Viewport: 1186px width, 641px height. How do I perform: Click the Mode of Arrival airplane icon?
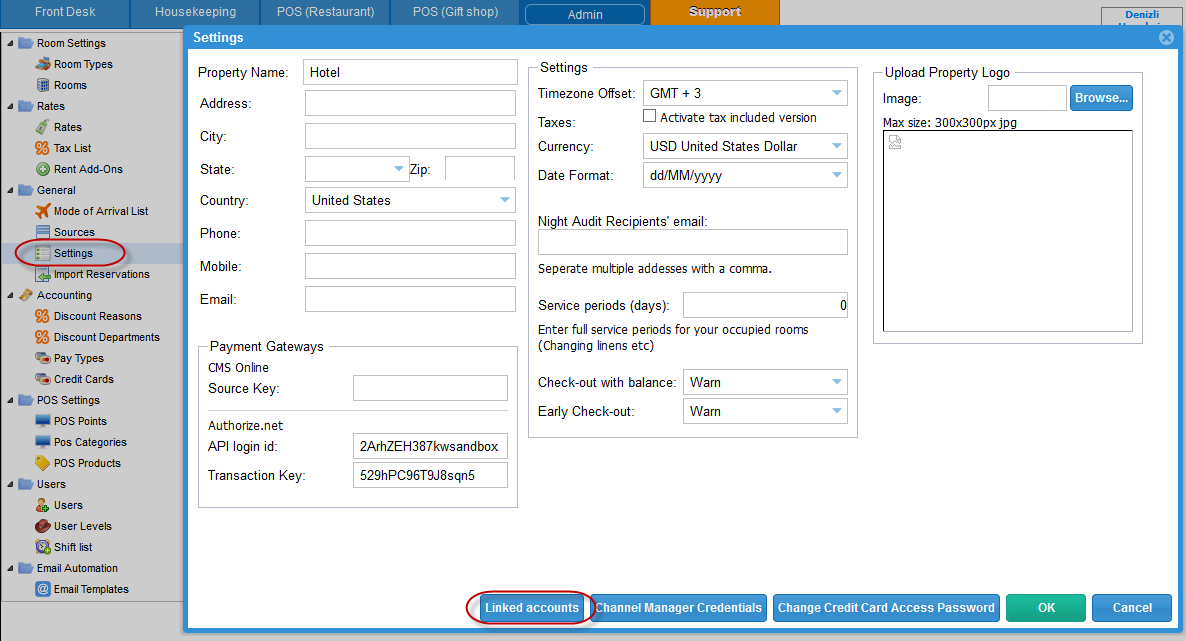coord(43,211)
